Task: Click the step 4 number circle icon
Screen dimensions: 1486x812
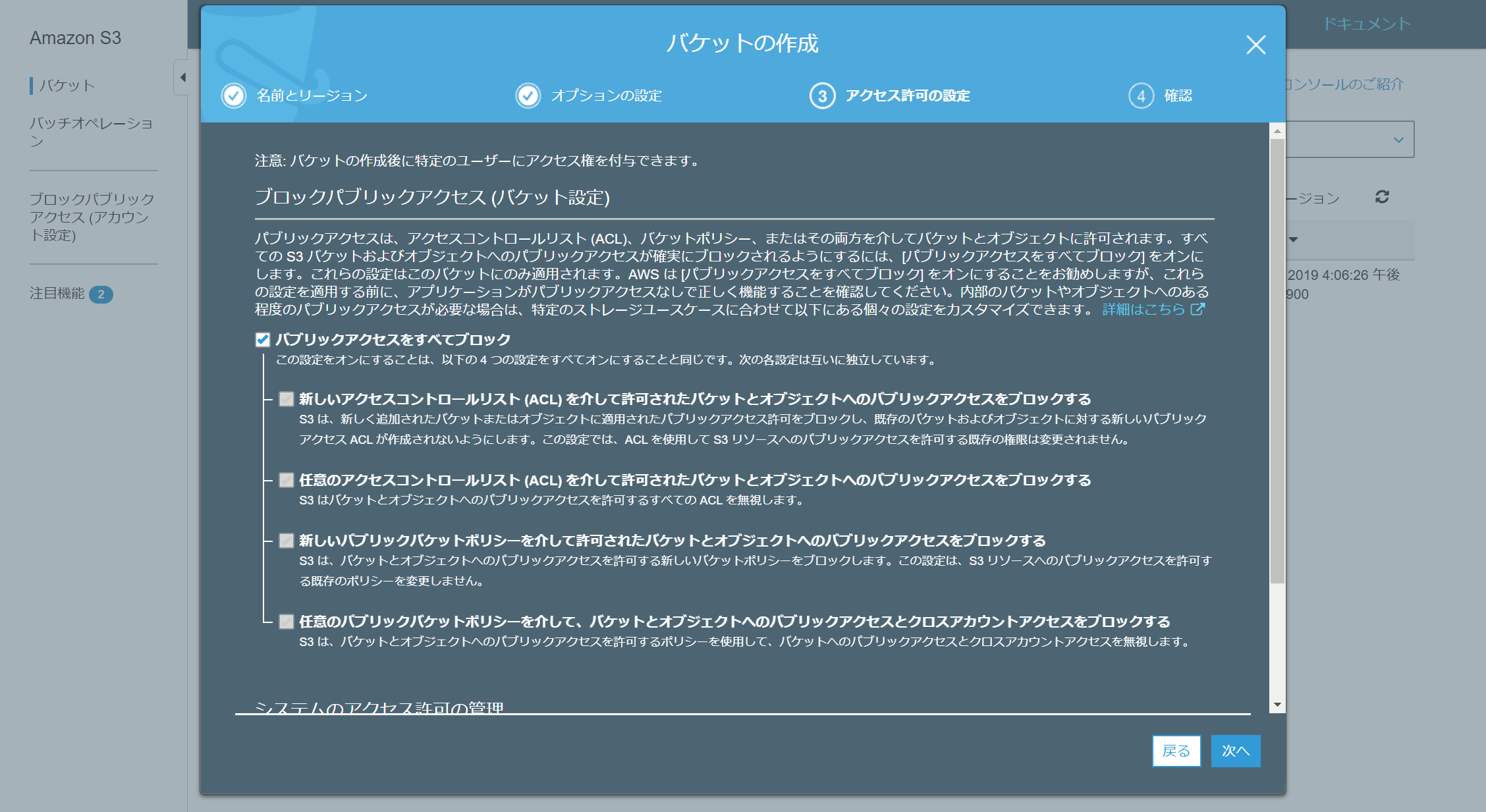Action: (x=1141, y=96)
